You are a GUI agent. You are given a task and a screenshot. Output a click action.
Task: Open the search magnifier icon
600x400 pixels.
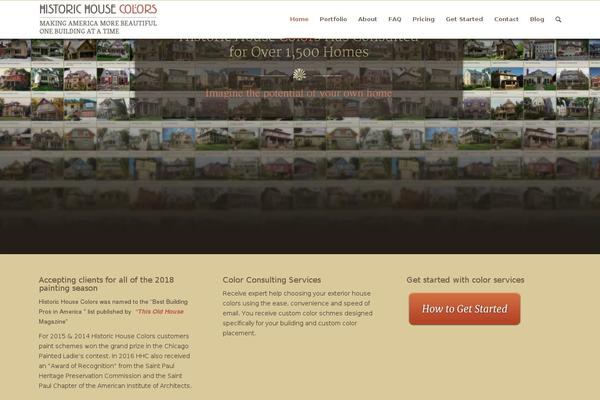pos(558,19)
